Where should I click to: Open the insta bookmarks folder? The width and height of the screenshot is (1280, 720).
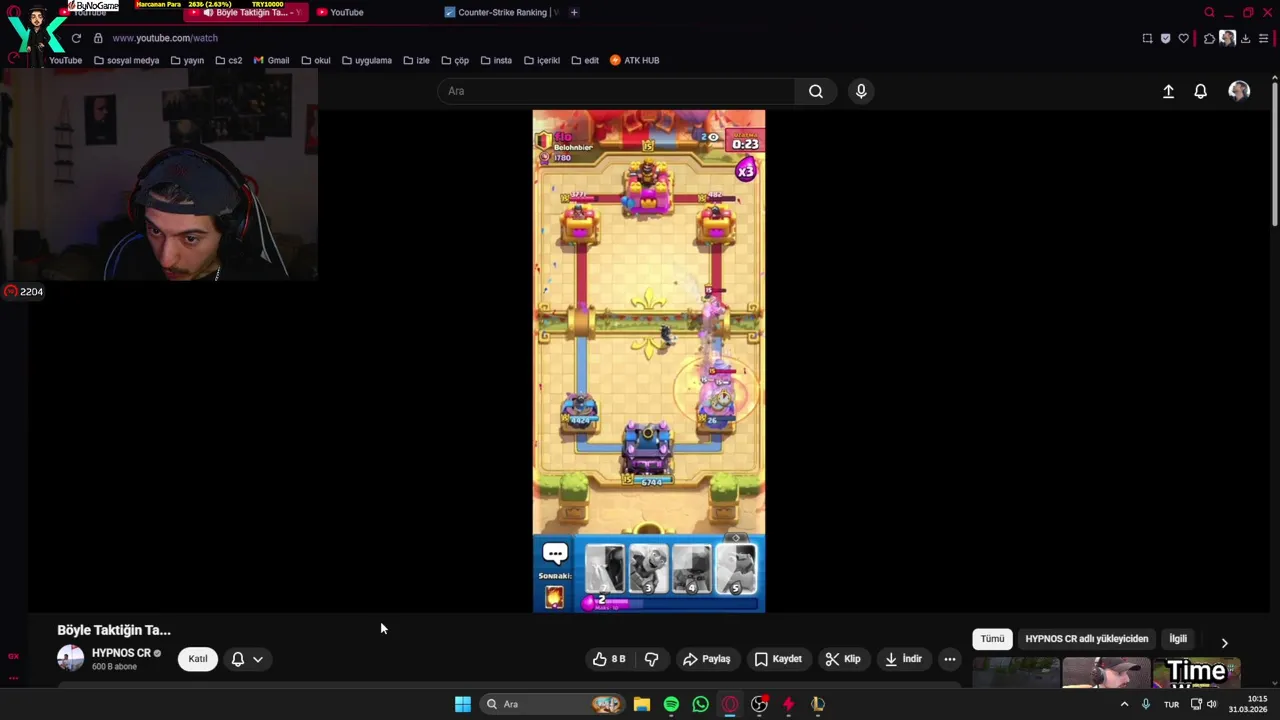(x=496, y=60)
